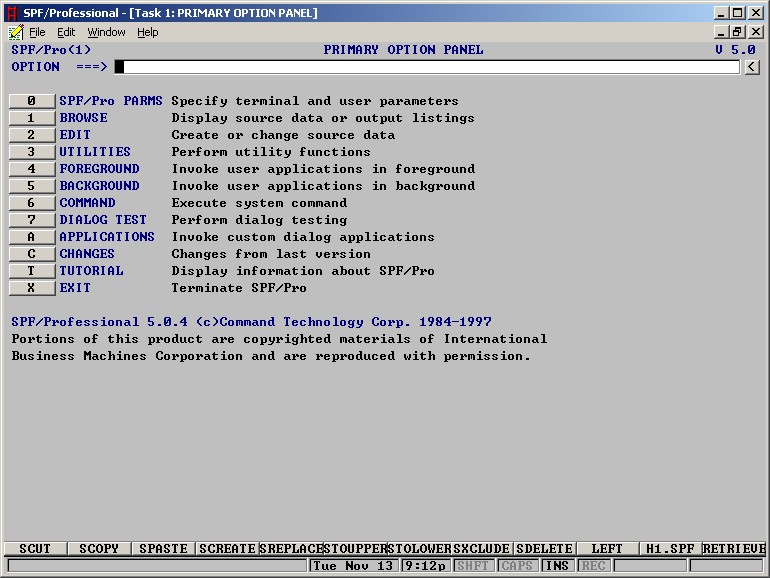Close the SPF/Professional main window
Image resolution: width=770 pixels, height=578 pixels.
(x=755, y=13)
